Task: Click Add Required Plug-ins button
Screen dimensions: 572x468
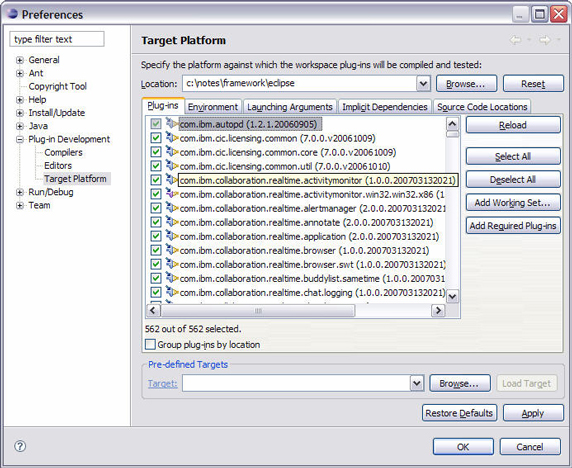Action: coord(513,226)
